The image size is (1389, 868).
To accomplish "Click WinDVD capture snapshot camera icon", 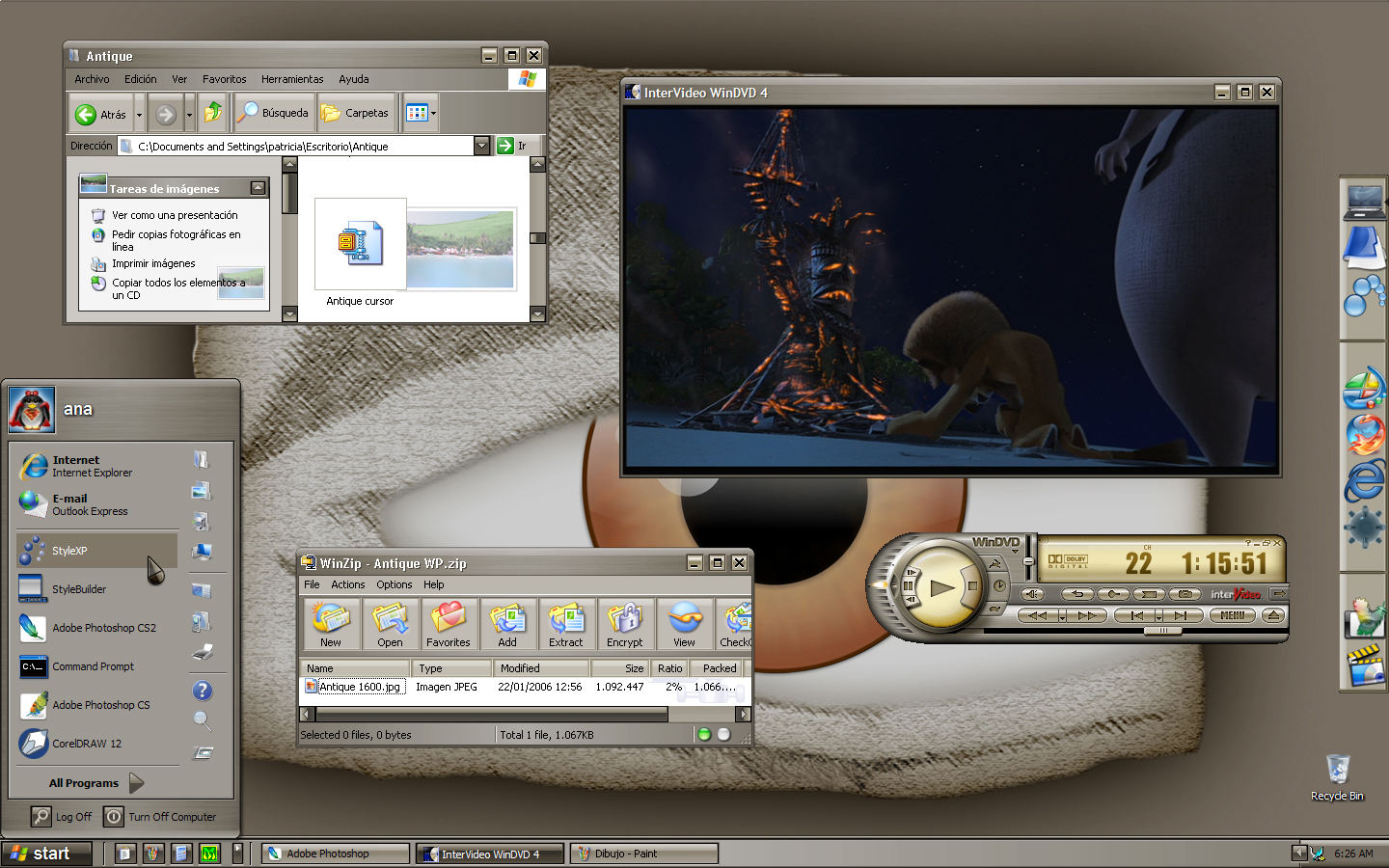I will pyautogui.click(x=1185, y=594).
